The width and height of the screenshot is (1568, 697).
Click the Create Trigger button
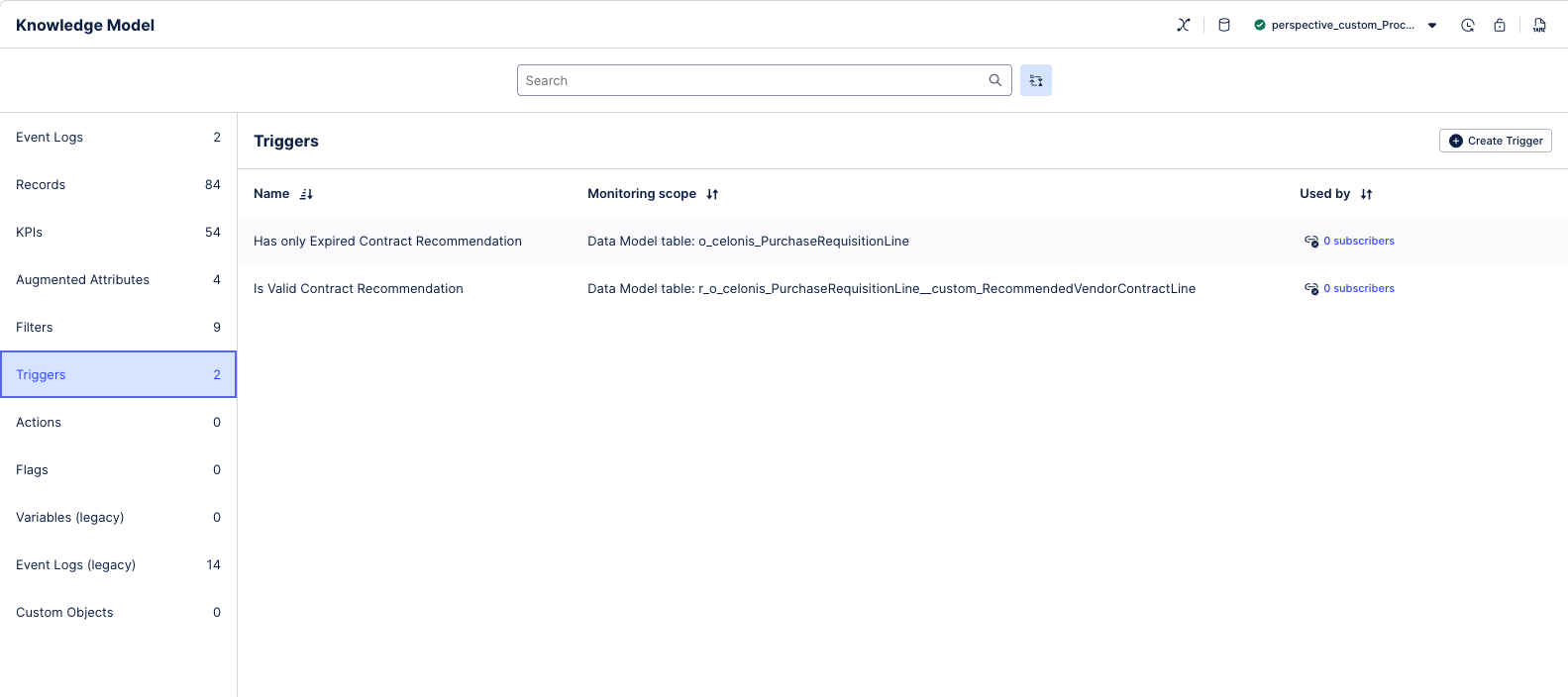click(1495, 141)
